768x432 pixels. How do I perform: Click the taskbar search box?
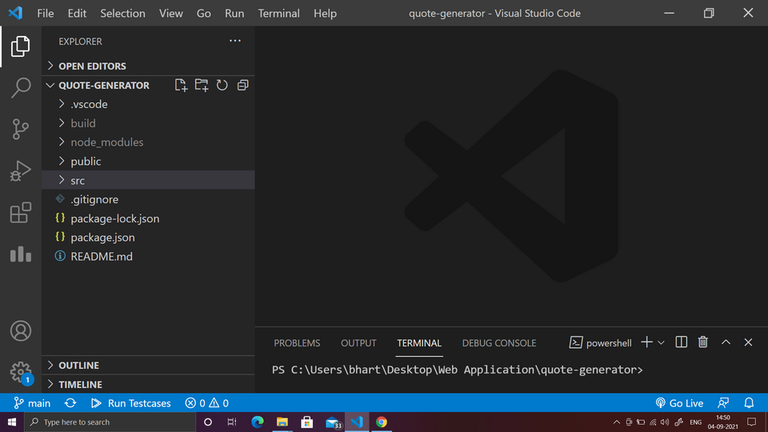point(110,422)
